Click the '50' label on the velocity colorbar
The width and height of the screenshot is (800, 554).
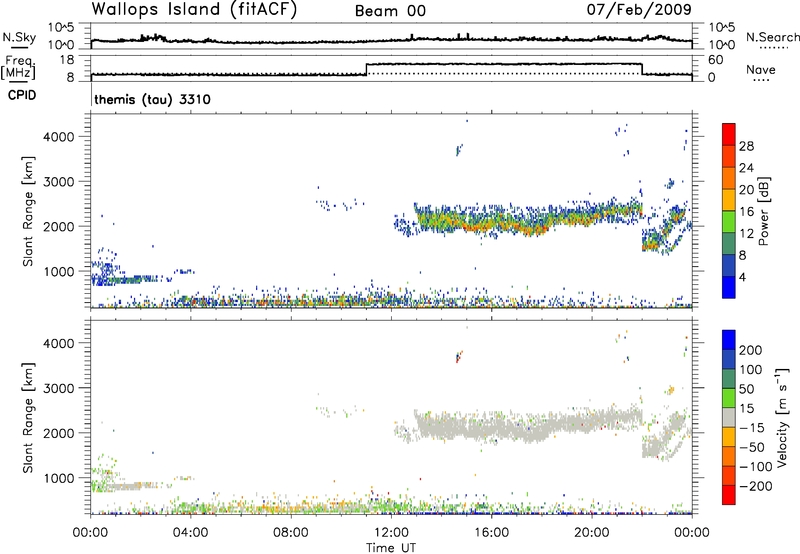click(746, 389)
